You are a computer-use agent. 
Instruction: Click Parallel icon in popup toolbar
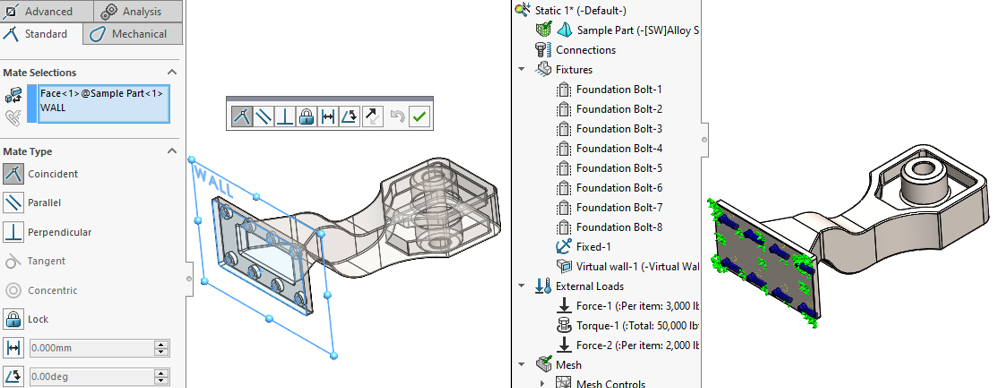point(263,117)
